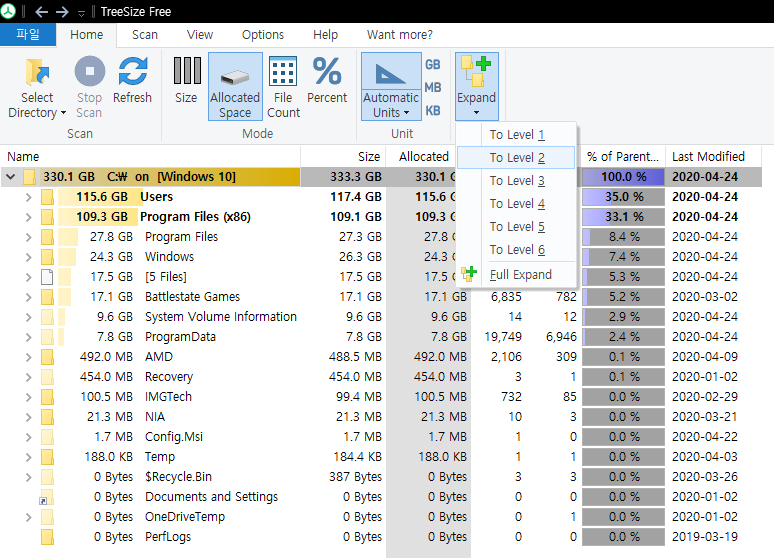Open the Want more? tab
Viewport: 774px width, 558px height.
pyautogui.click(x=399, y=35)
